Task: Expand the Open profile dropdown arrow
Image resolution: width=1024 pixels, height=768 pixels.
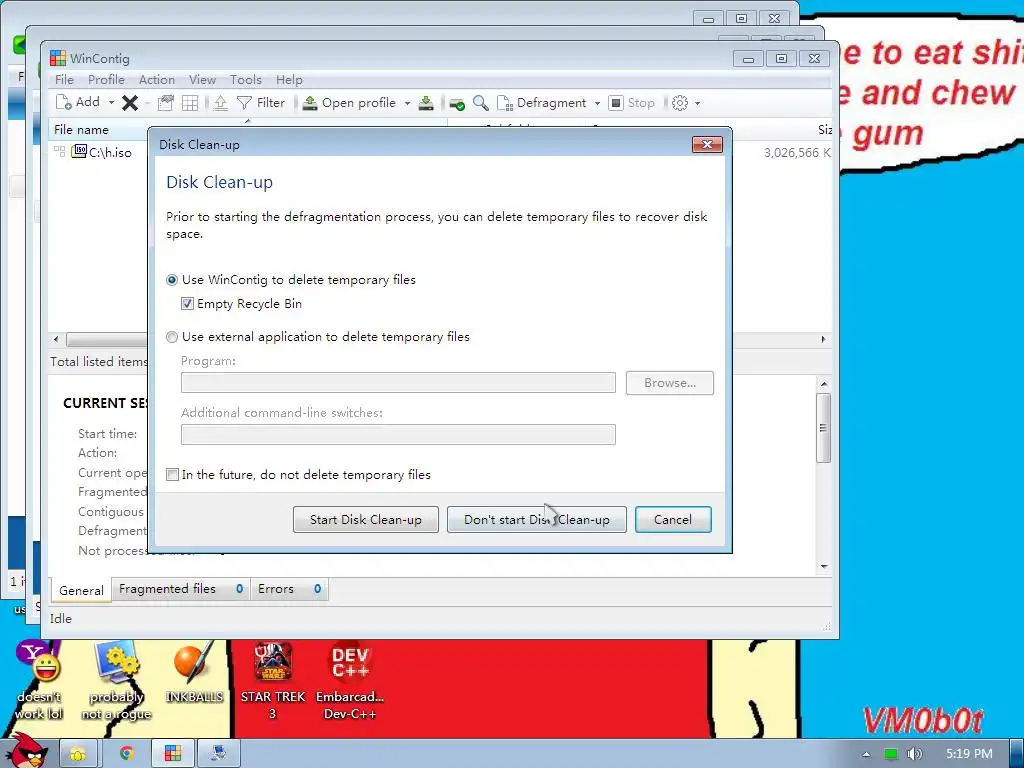Action: pyautogui.click(x=407, y=103)
